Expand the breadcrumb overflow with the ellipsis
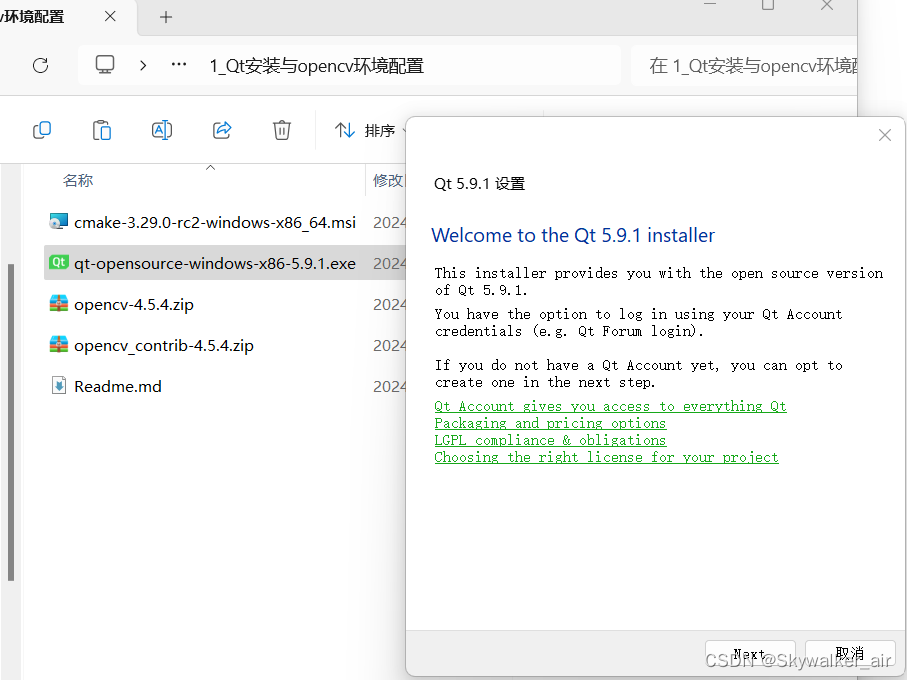 point(178,65)
